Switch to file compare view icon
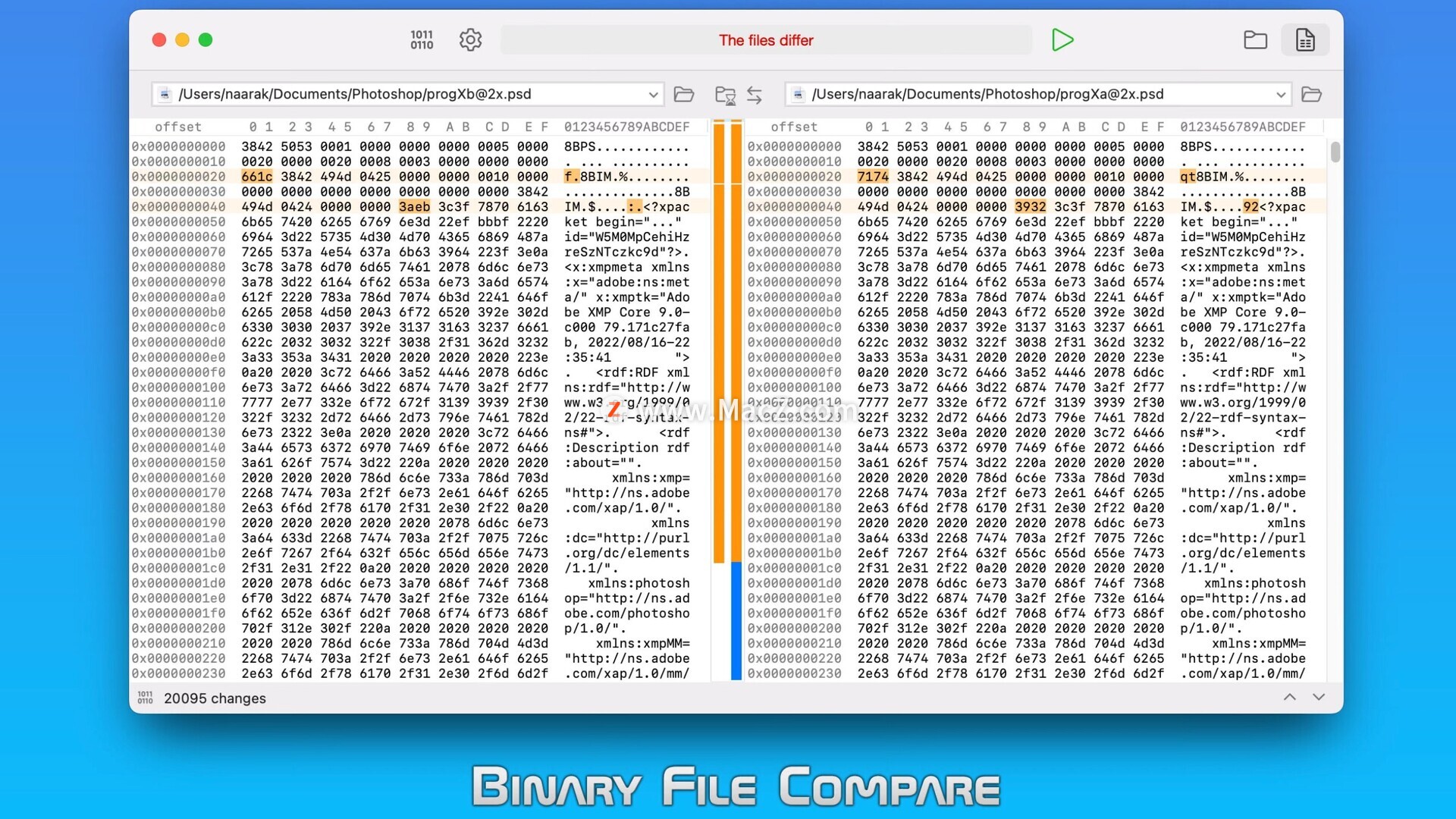1456x819 pixels. point(1305,40)
